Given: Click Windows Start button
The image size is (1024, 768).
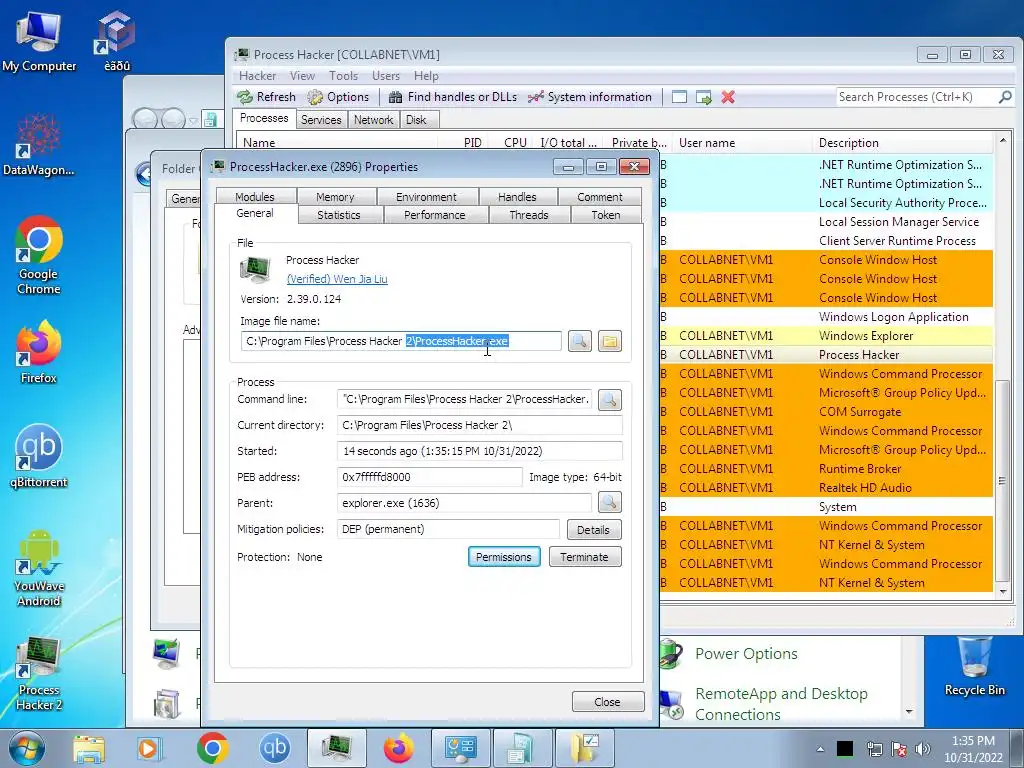Looking at the screenshot, I should point(27,748).
